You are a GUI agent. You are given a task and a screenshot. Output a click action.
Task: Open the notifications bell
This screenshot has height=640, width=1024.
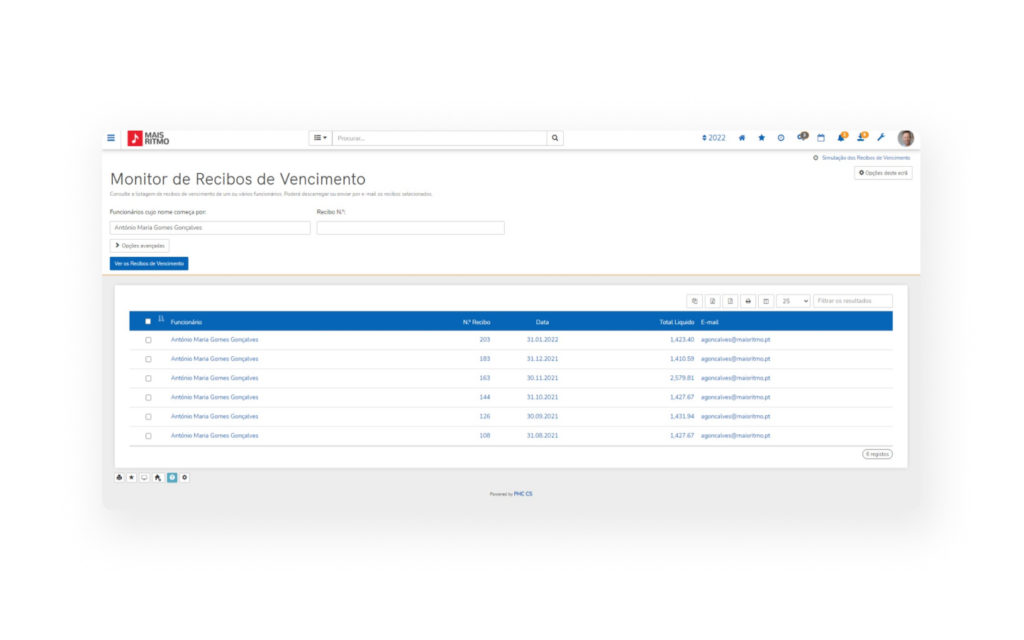click(x=841, y=138)
